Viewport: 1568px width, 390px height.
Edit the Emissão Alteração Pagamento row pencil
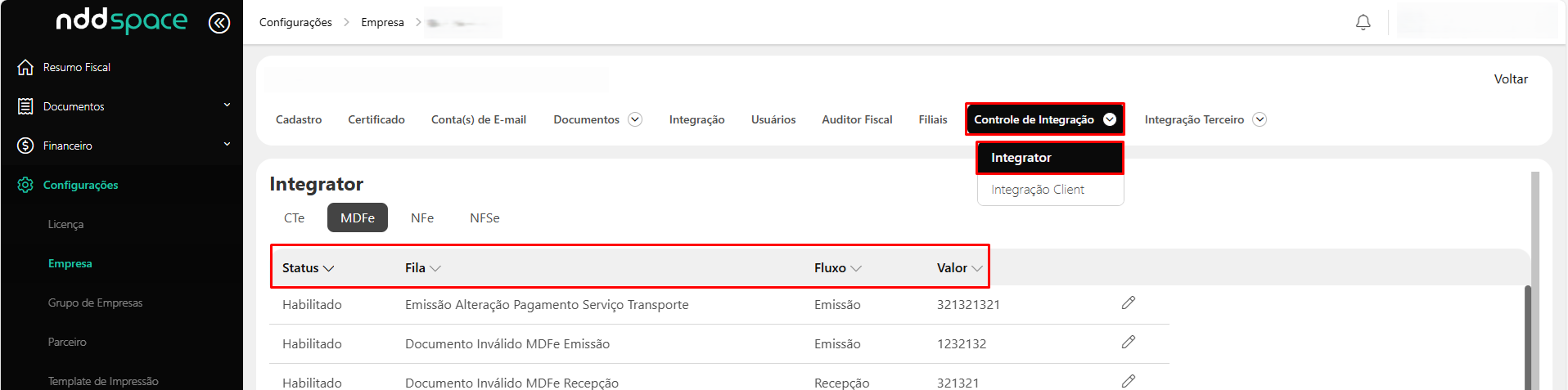tap(1128, 303)
